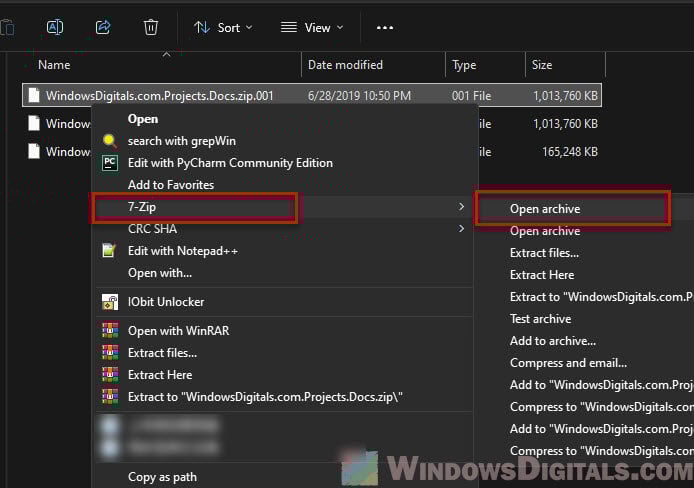Choose WinRAR Extract to "WindowsDigitals.com.Projects.Docs.zip\"

[265, 397]
